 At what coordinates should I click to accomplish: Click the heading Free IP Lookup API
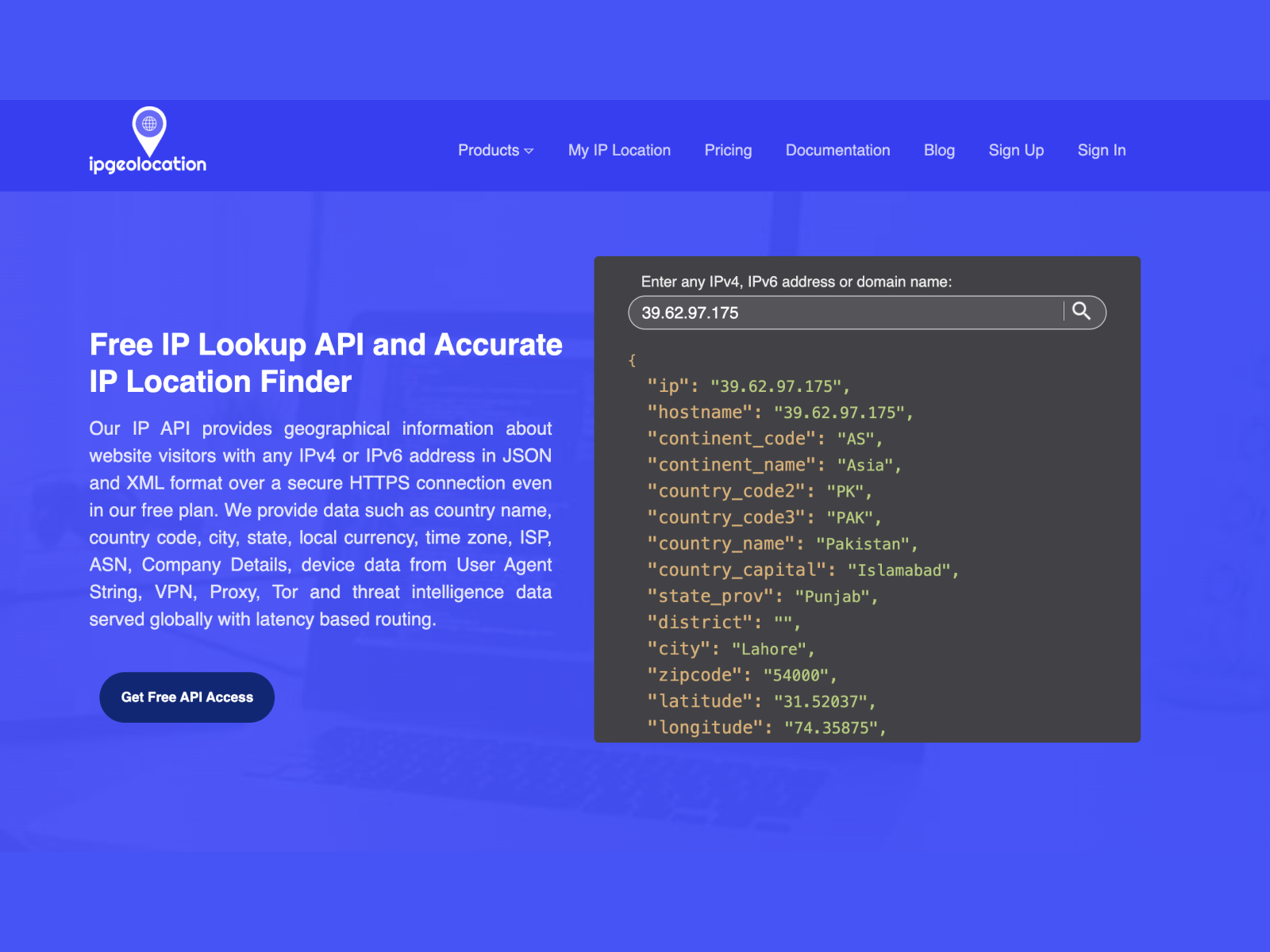click(325, 363)
